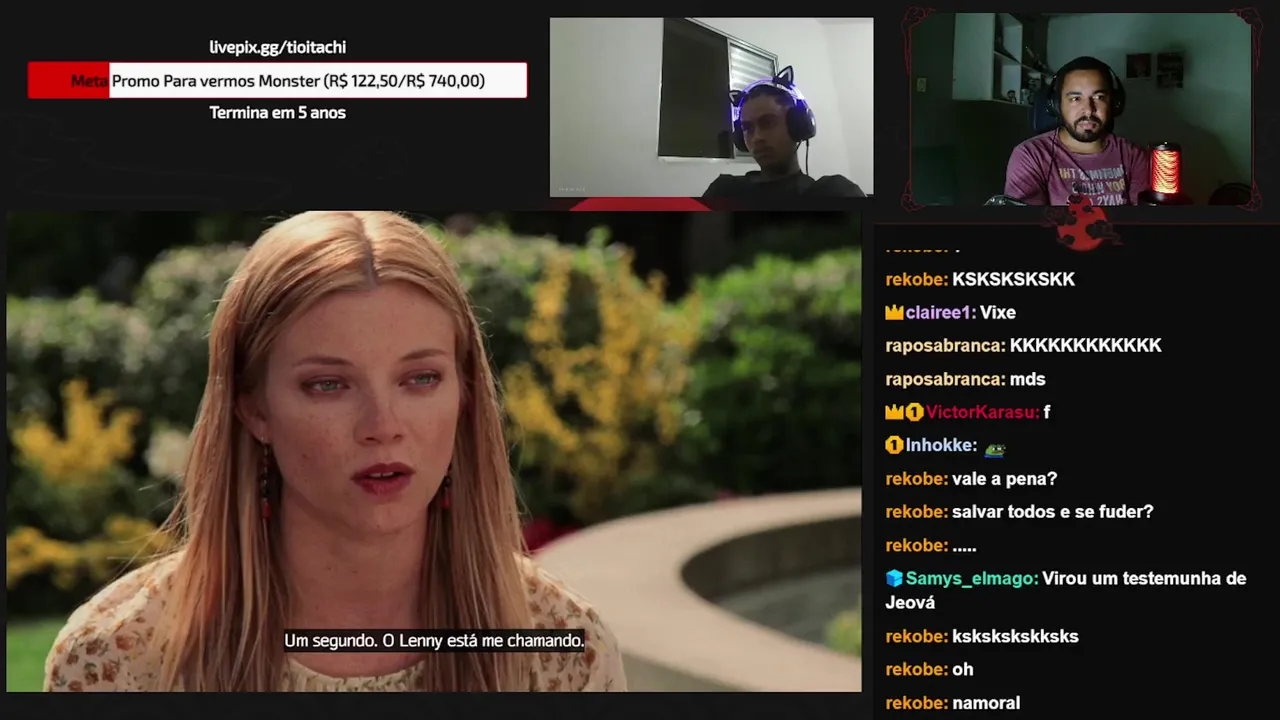
Task: Click the username Inhokke in chat
Action: point(941,445)
